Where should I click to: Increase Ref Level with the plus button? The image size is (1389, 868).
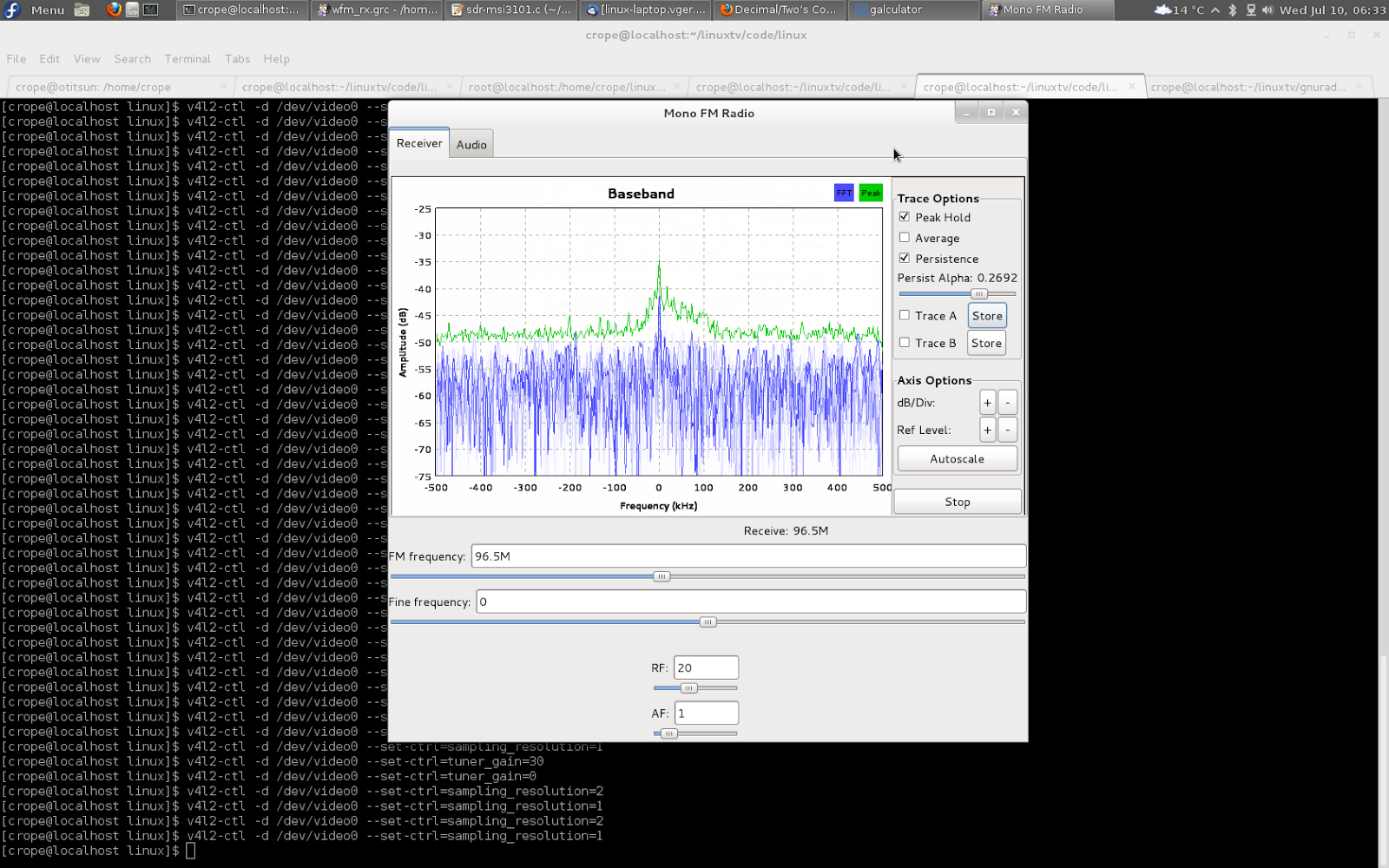987,430
